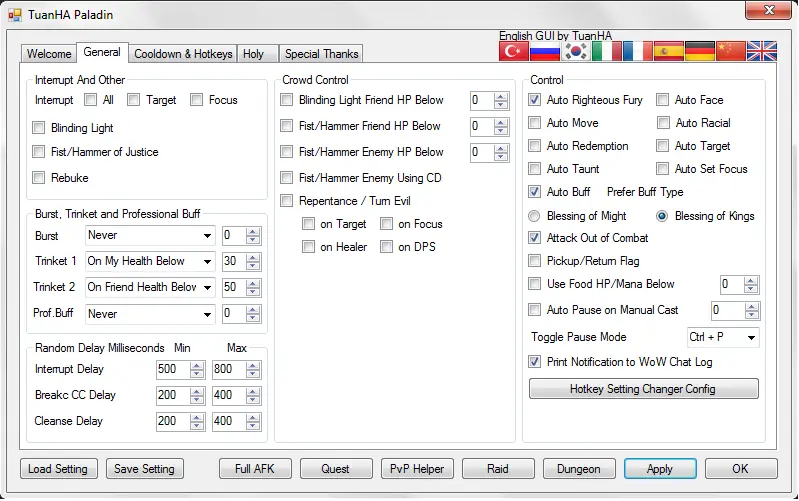Select the Spanish flag language icon
Viewport: 799px width, 501px height.
(x=669, y=51)
